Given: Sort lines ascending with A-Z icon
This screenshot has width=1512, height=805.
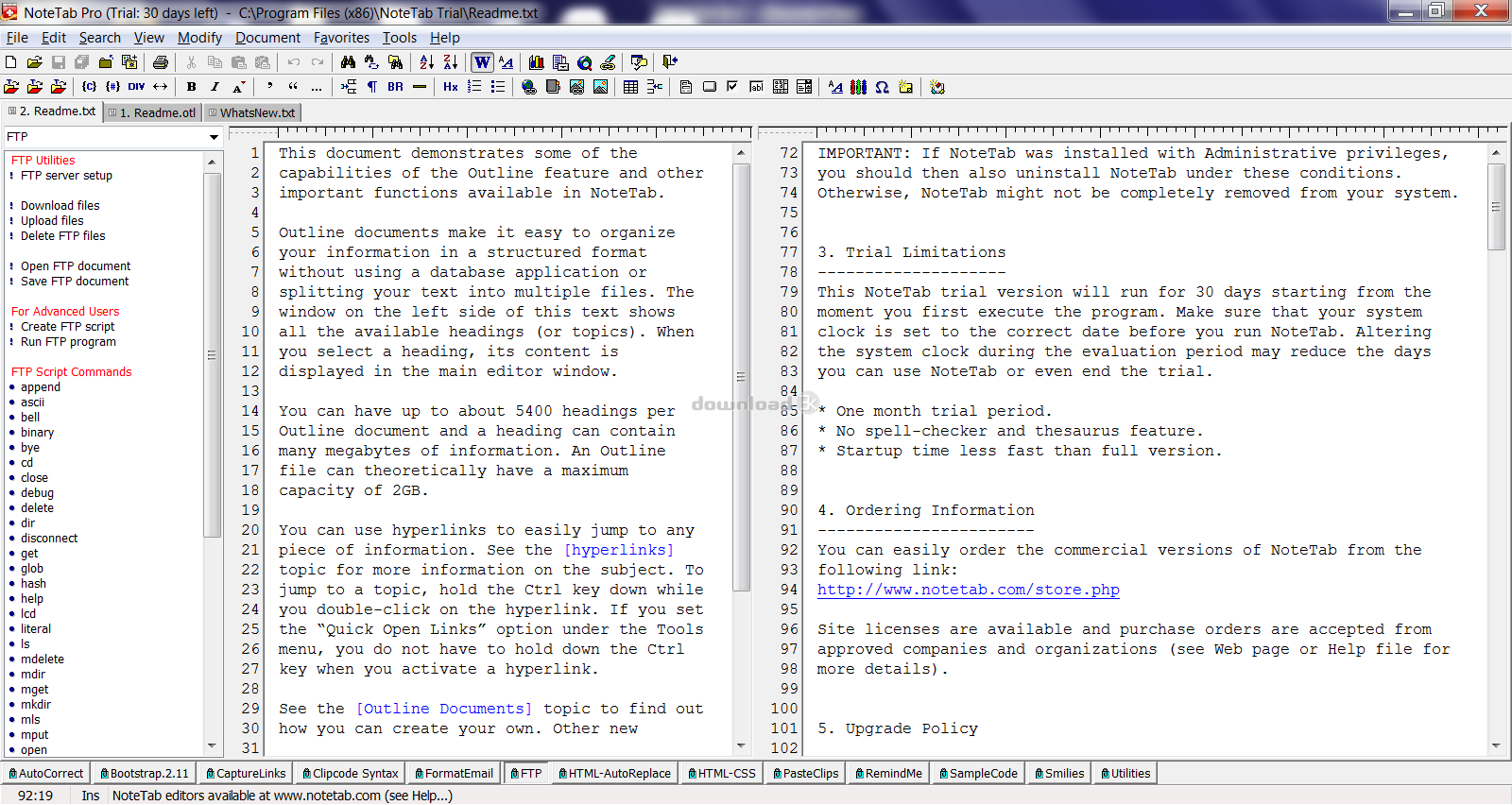Looking at the screenshot, I should pyautogui.click(x=427, y=62).
